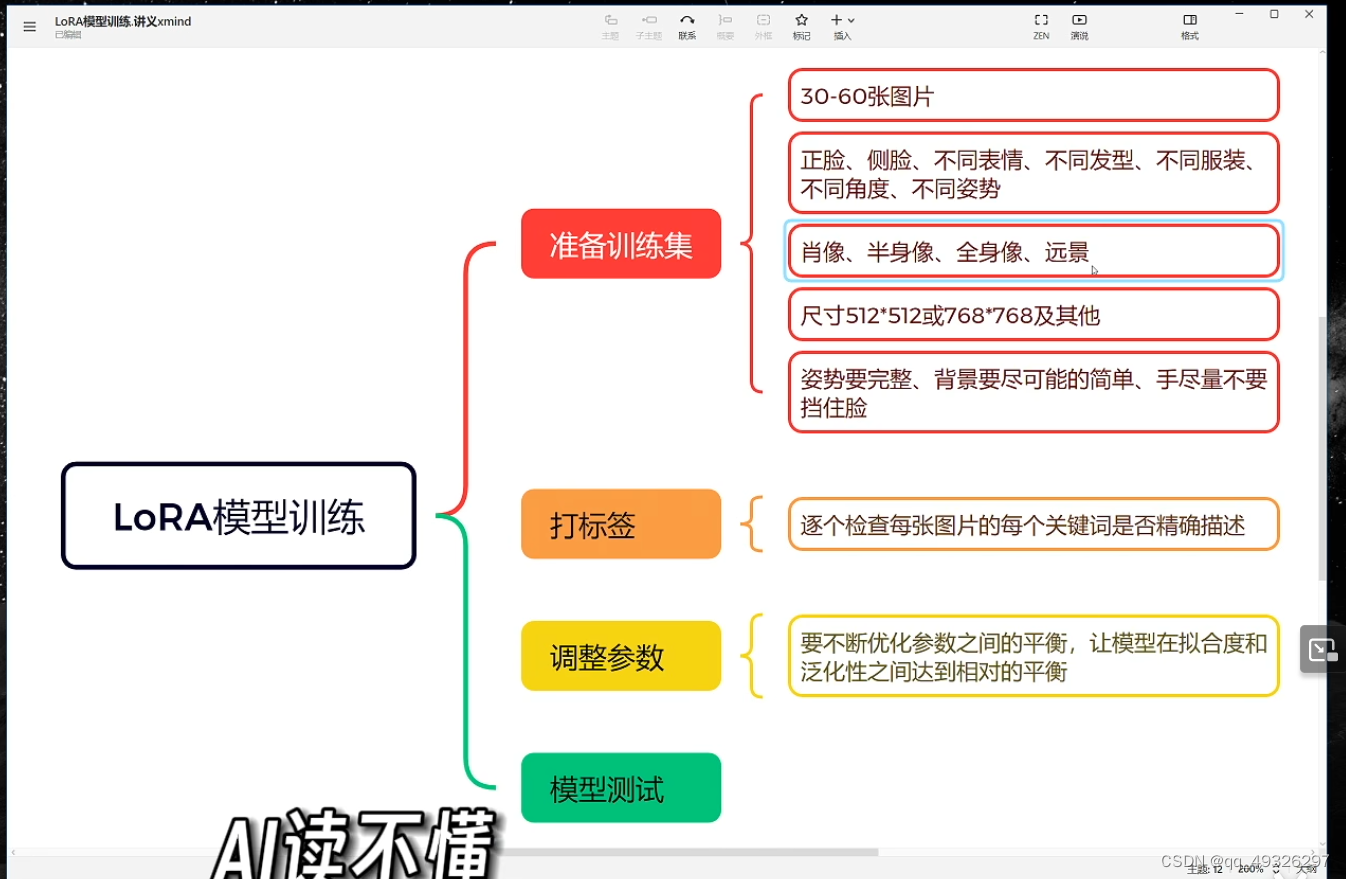
Task: Click the floating picture-in-picture button
Action: pos(1321,649)
